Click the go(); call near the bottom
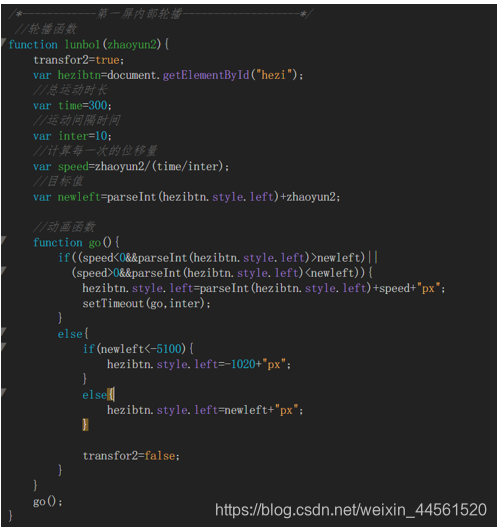Viewport: 497px width, 529px height. click(48, 502)
